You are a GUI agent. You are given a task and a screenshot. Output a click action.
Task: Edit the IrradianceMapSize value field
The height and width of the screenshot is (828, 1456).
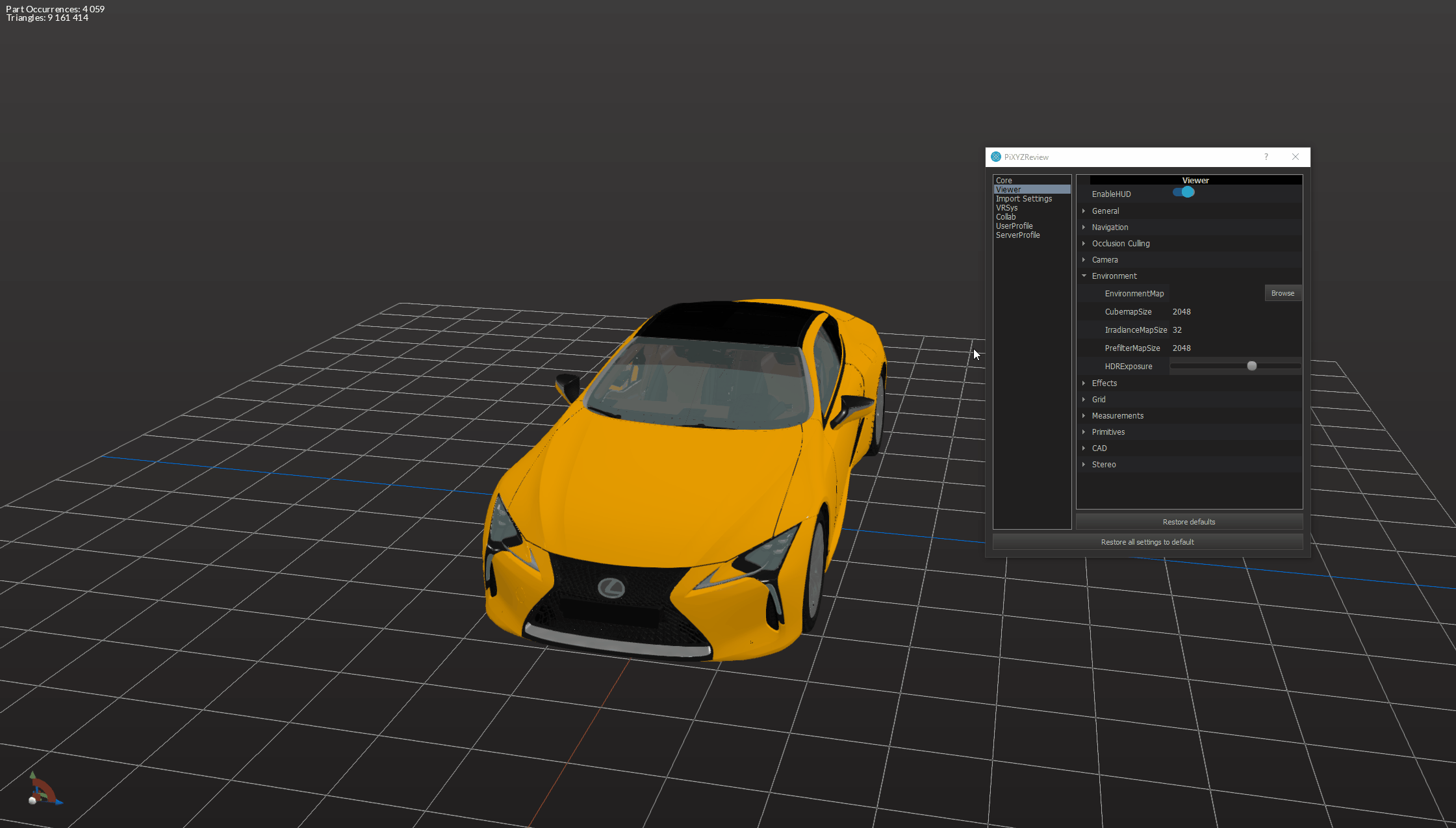[x=1236, y=330]
